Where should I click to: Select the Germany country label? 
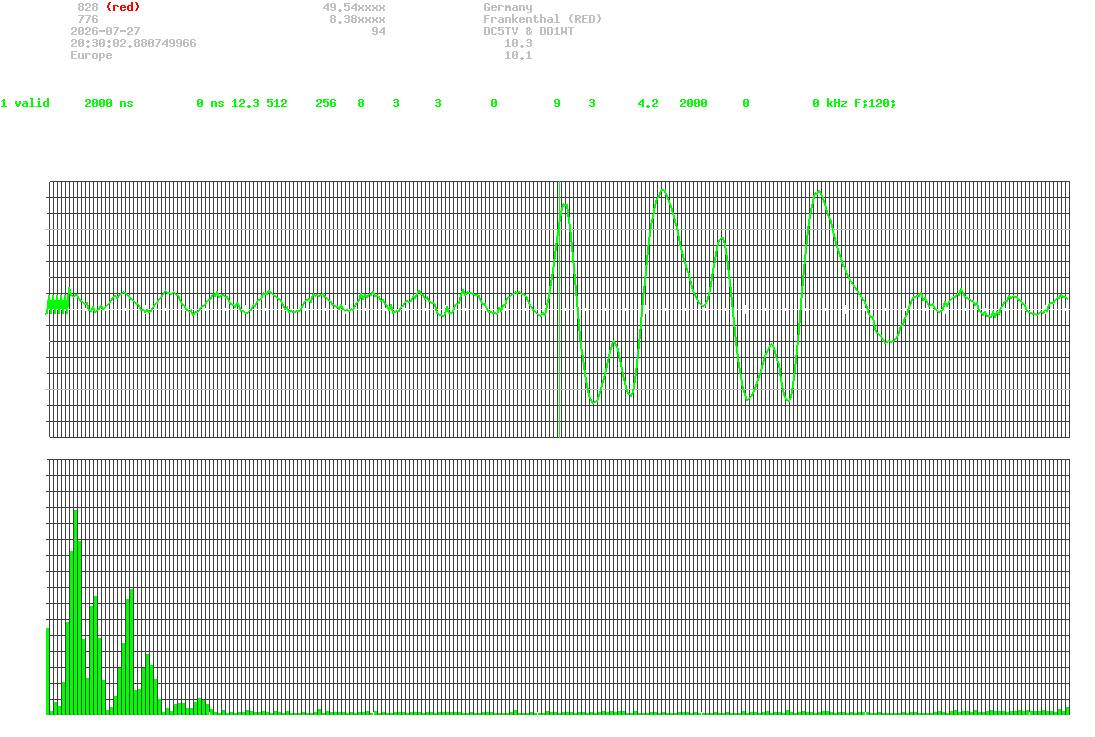coord(508,7)
